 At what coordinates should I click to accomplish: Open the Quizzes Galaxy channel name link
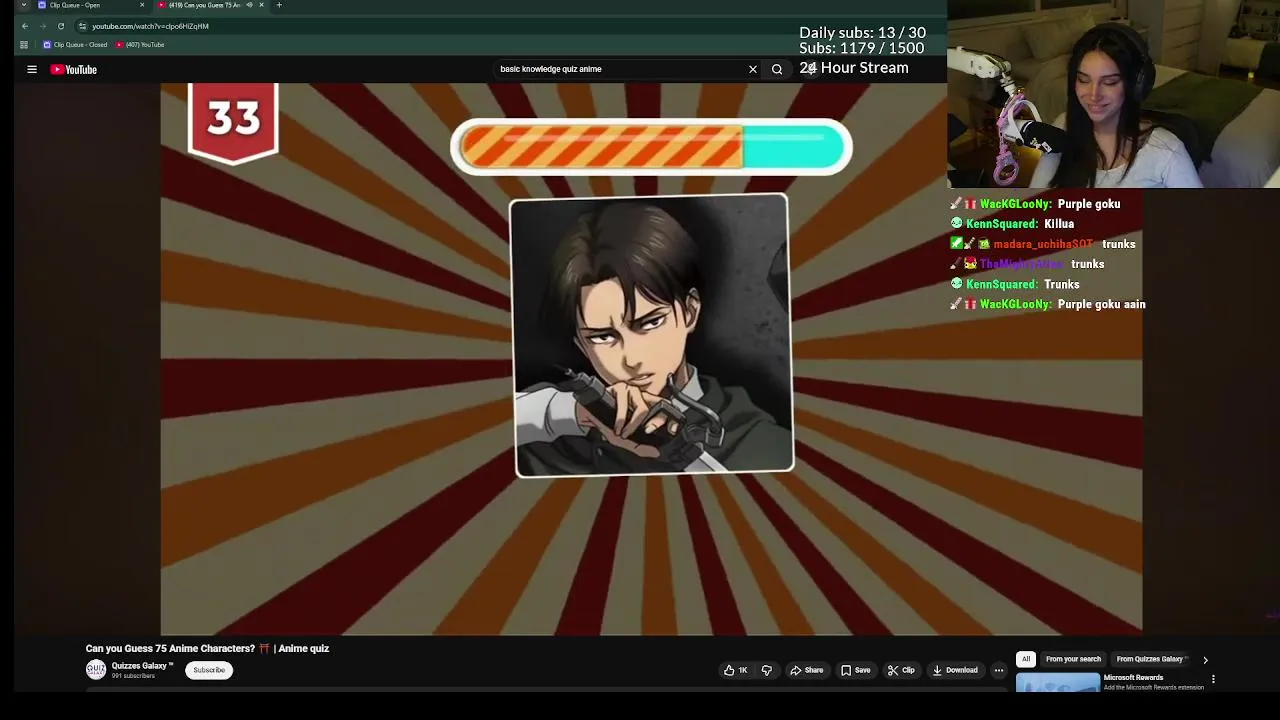click(x=142, y=666)
